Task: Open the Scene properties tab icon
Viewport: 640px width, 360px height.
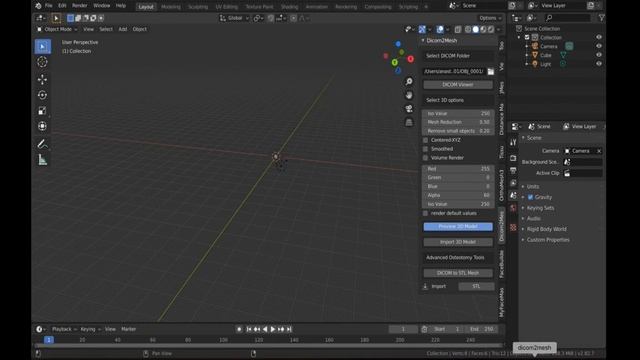Action: click(x=513, y=196)
